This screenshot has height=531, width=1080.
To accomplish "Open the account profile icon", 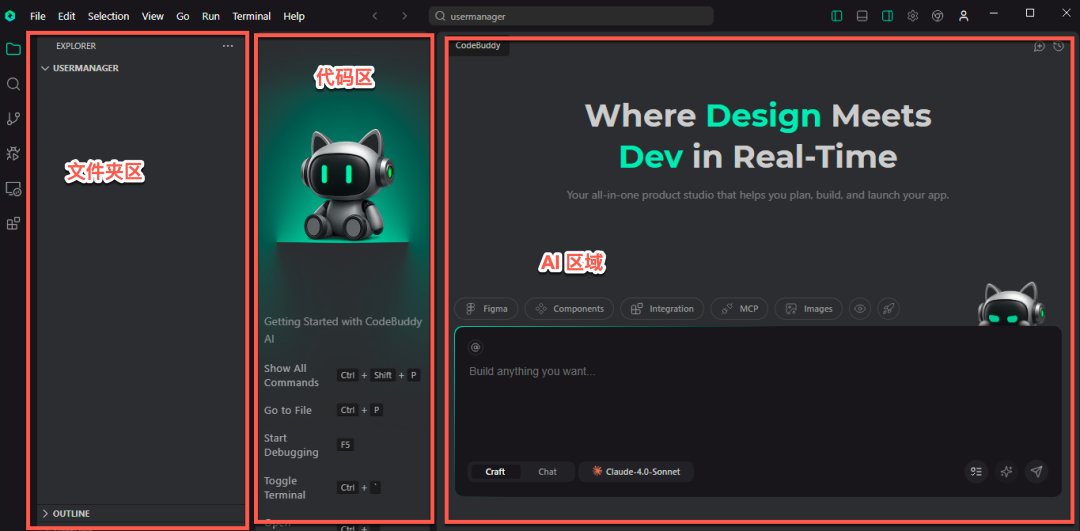I will [x=964, y=16].
